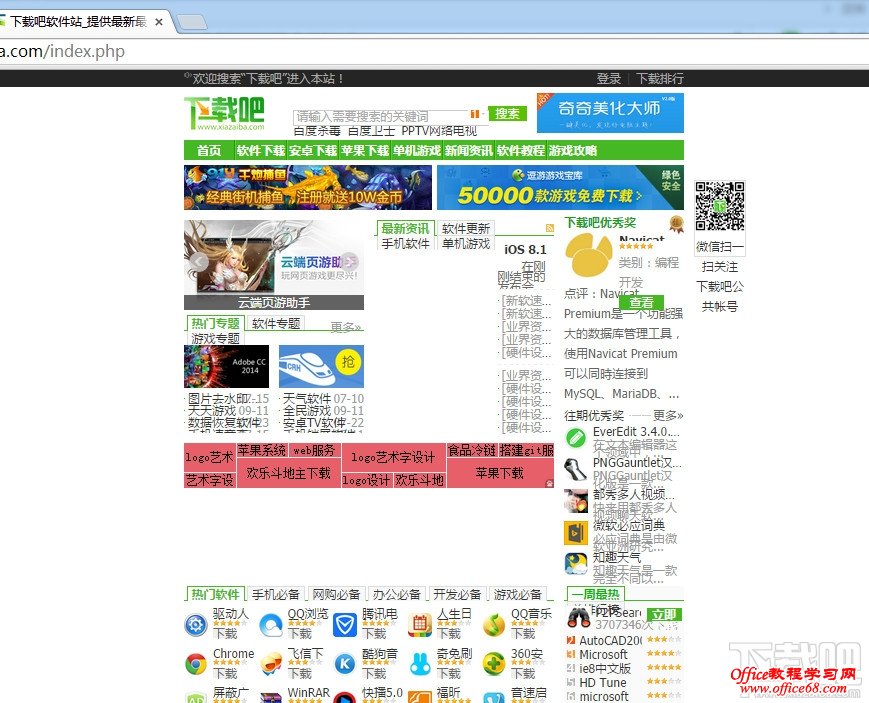Image resolution: width=869 pixels, height=703 pixels.
Task: Open 游戏攻略 in navigation bar
Action: coord(573,150)
